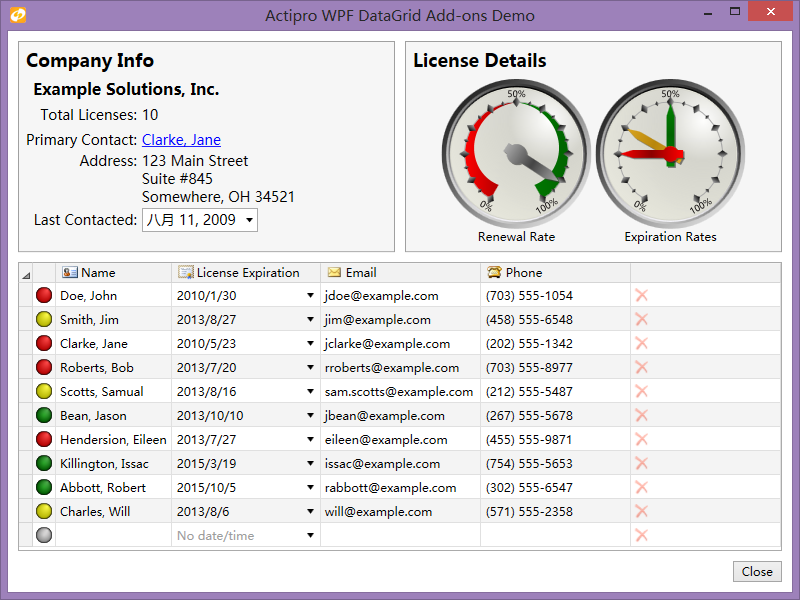Image resolution: width=800 pixels, height=600 pixels.
Task: Open the Last Contacted date dropdown
Action: (x=249, y=220)
